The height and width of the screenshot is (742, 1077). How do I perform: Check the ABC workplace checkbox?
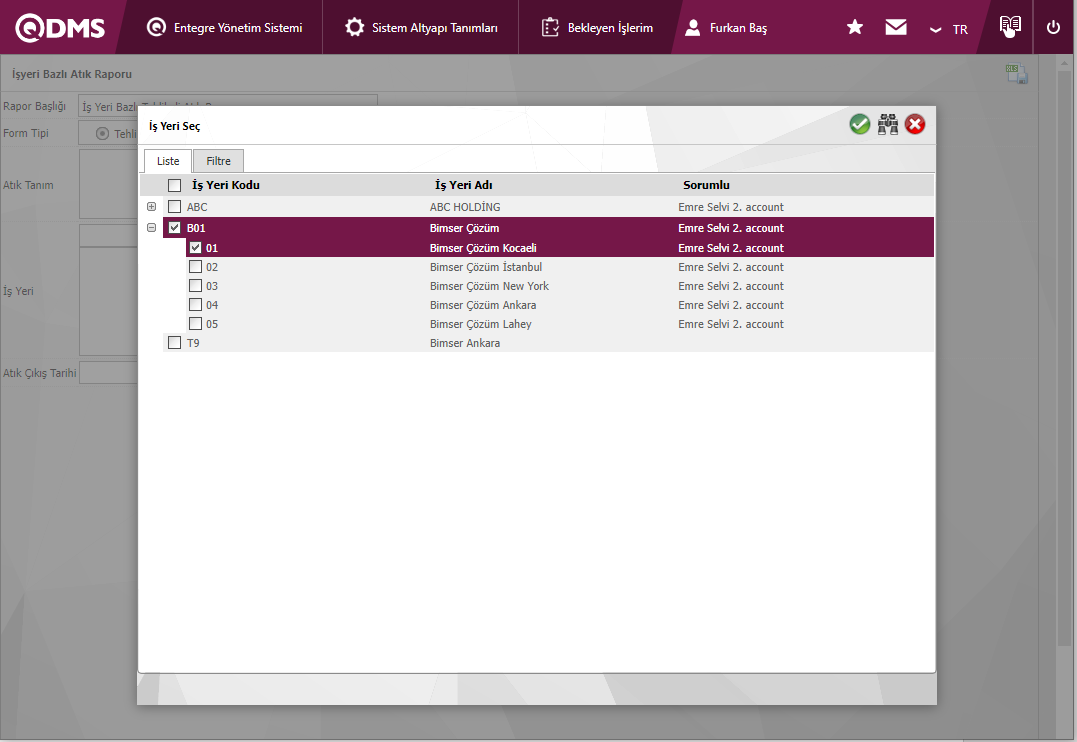pos(174,207)
